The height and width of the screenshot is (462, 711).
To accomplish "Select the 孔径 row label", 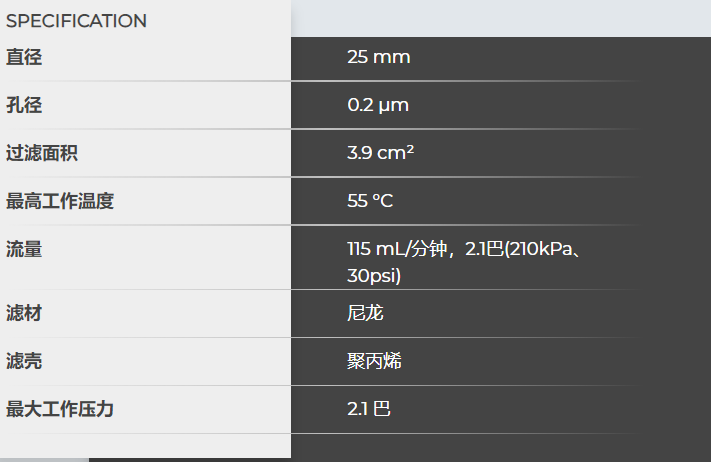I will coord(24,105).
